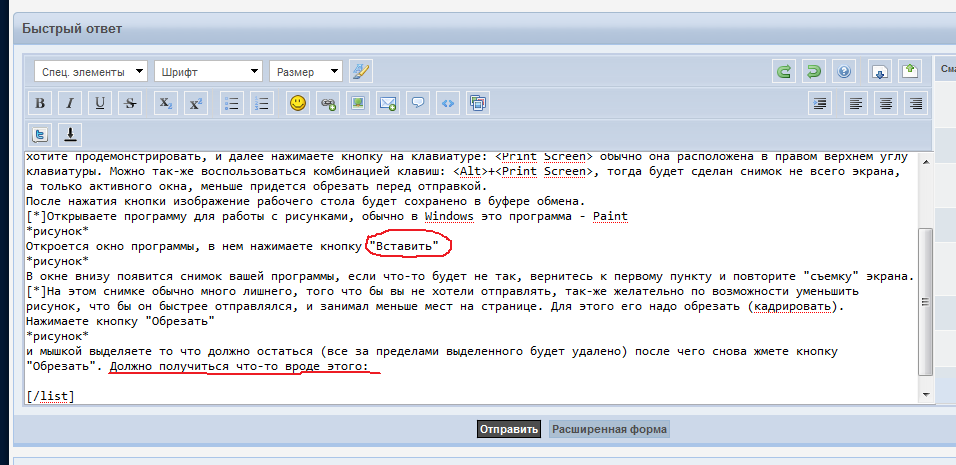956x465 pixels.
Task: Insert an image into the post
Action: [357, 103]
